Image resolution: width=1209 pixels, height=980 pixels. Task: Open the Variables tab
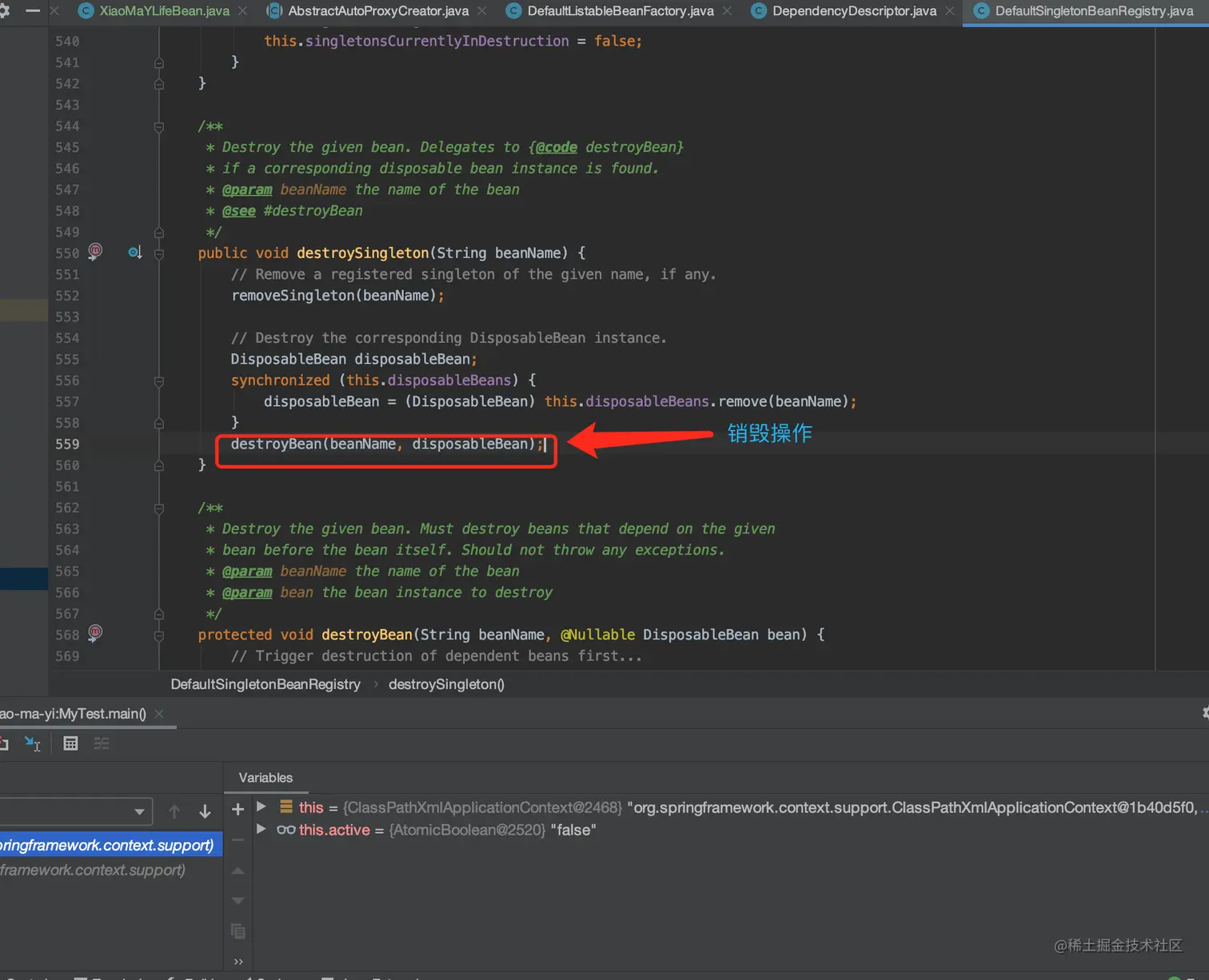[x=265, y=778]
